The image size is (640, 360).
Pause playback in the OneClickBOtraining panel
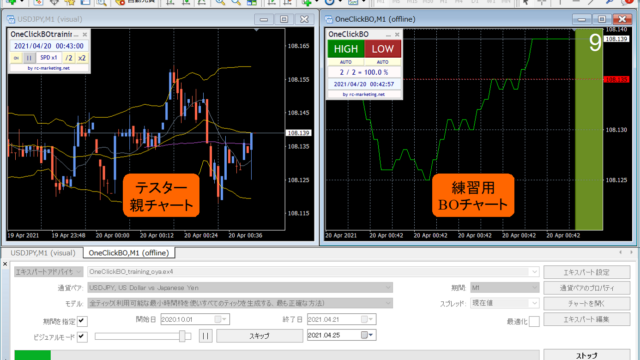29,58
